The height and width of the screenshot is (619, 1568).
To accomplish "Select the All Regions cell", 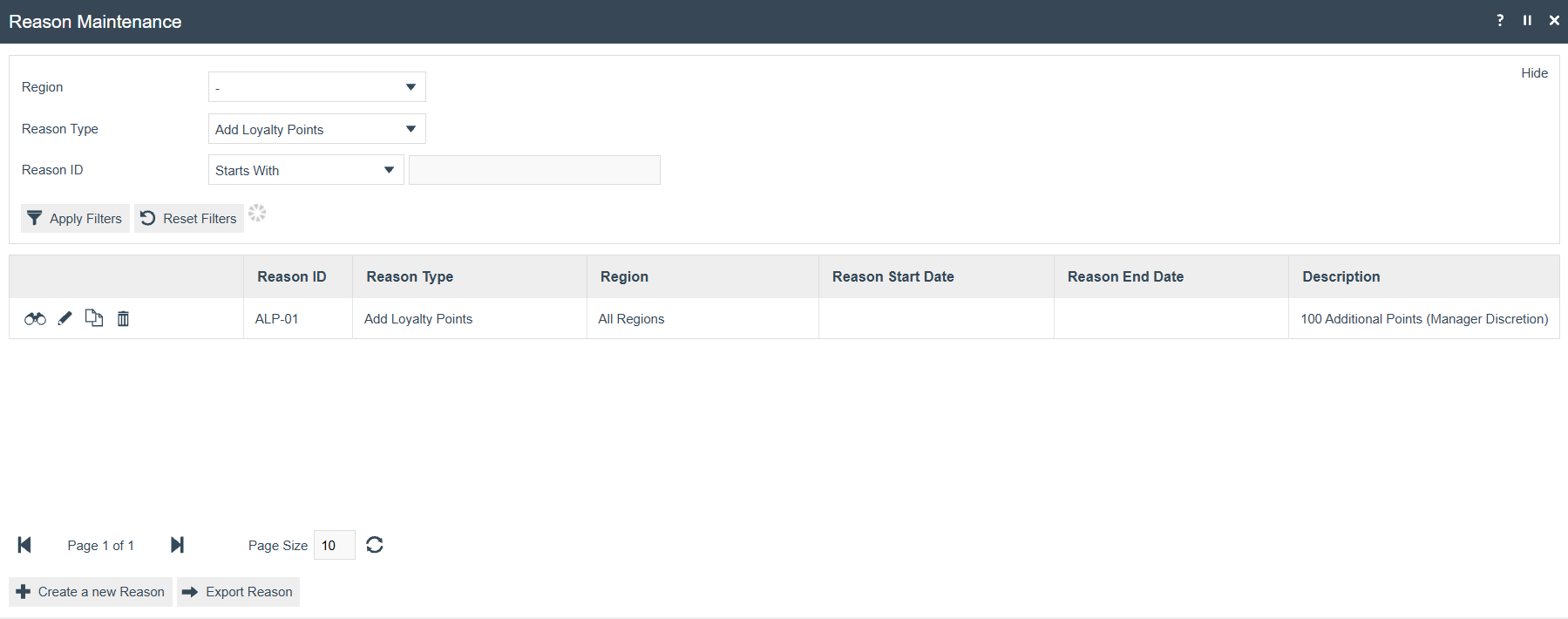I will pyautogui.click(x=703, y=319).
